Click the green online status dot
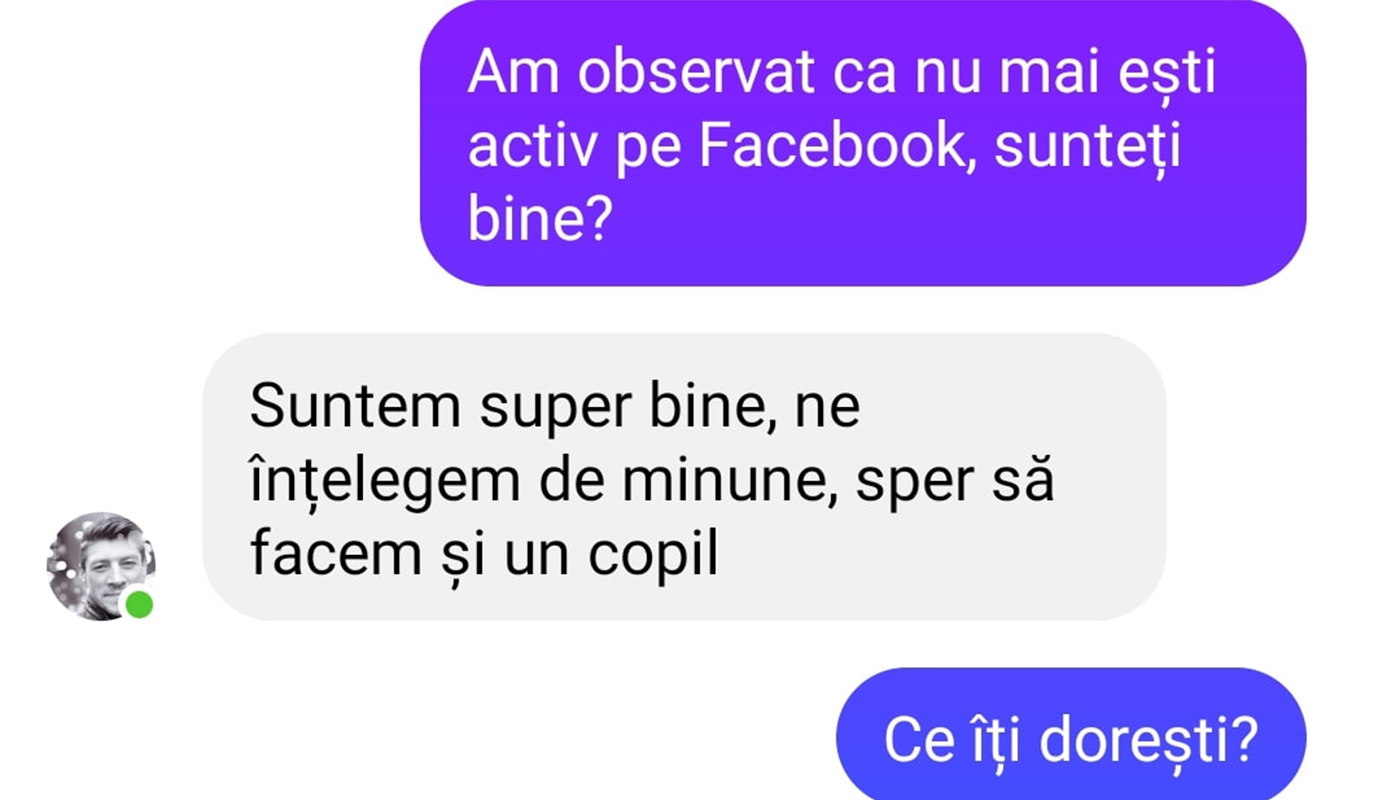The width and height of the screenshot is (1400, 800). pyautogui.click(x=139, y=604)
